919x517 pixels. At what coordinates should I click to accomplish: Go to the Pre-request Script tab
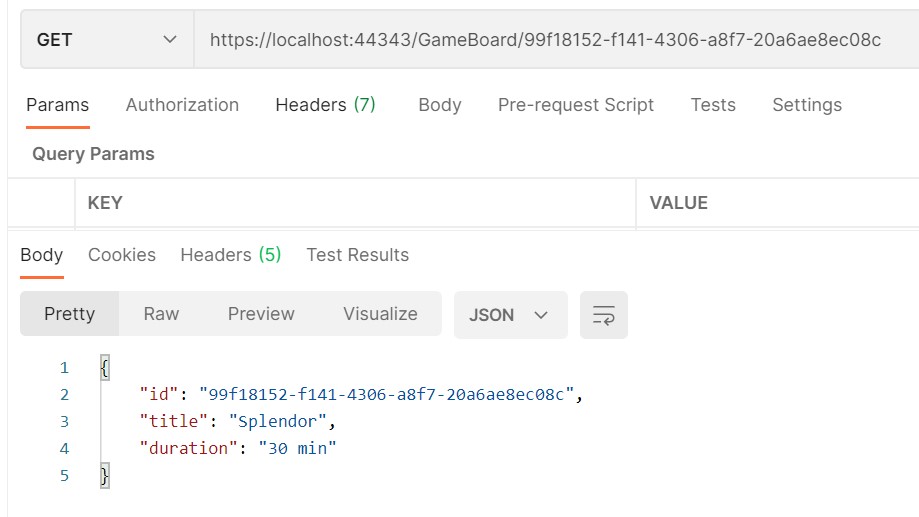point(575,105)
